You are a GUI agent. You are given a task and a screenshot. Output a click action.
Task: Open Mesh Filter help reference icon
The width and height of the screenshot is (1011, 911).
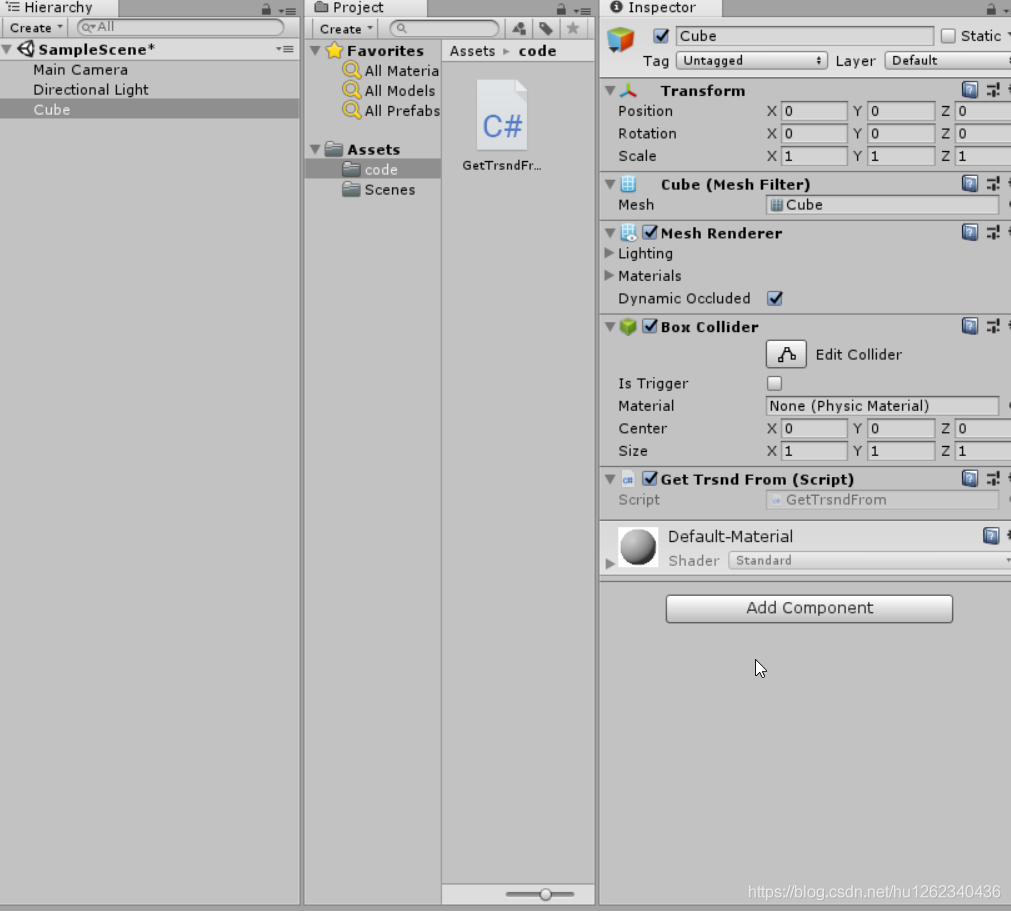point(970,184)
